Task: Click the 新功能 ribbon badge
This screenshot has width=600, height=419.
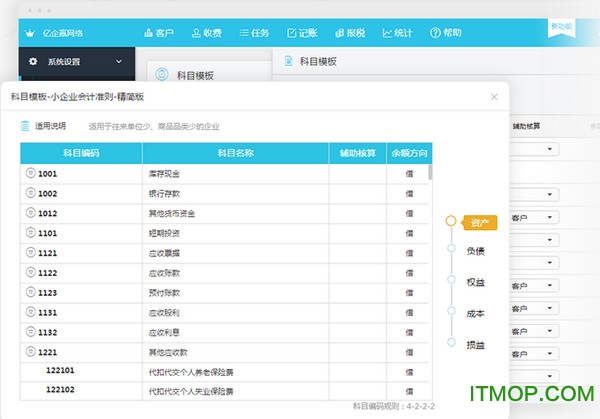Action: coord(561,28)
